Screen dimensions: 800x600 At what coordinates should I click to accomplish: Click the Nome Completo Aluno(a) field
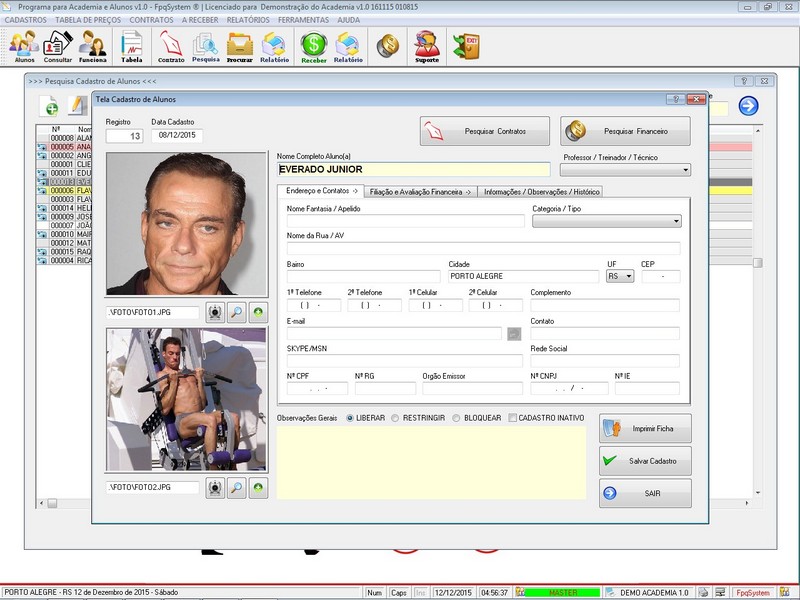pyautogui.click(x=414, y=169)
